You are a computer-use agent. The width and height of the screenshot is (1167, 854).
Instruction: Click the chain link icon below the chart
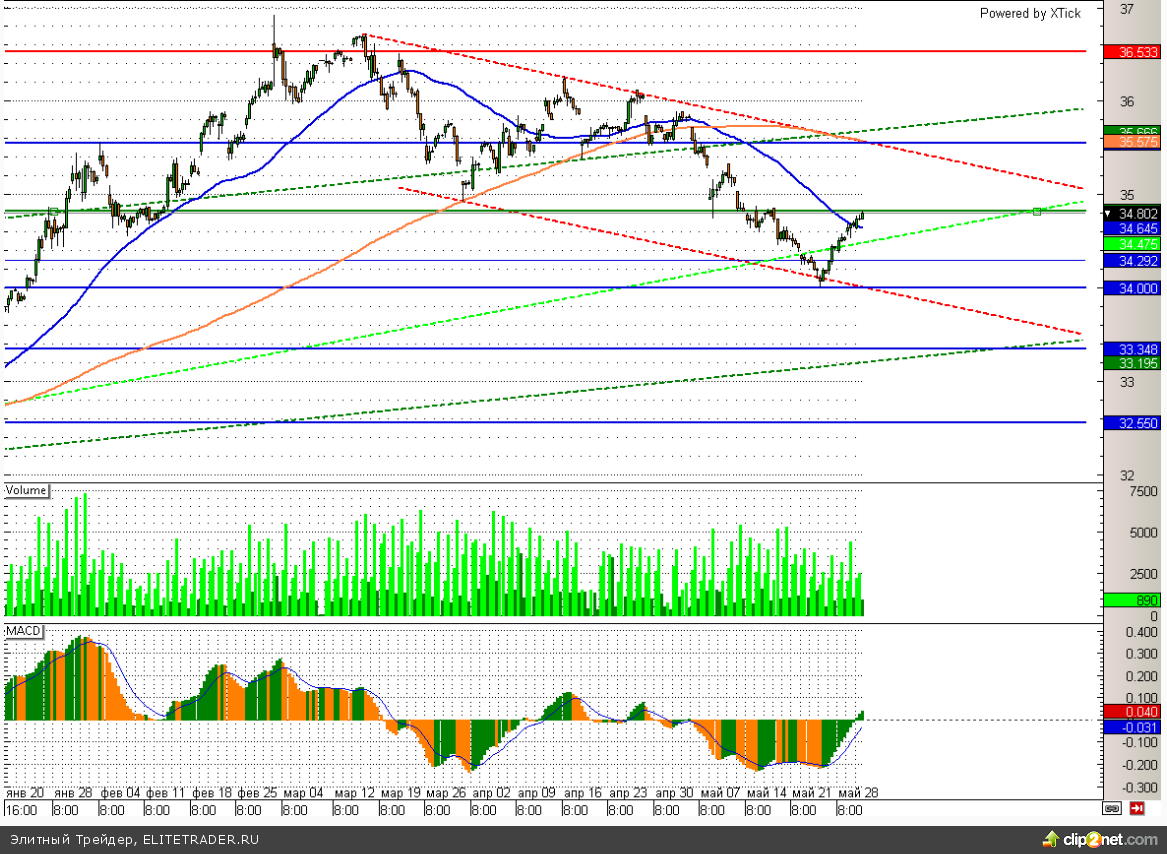(x=1112, y=808)
